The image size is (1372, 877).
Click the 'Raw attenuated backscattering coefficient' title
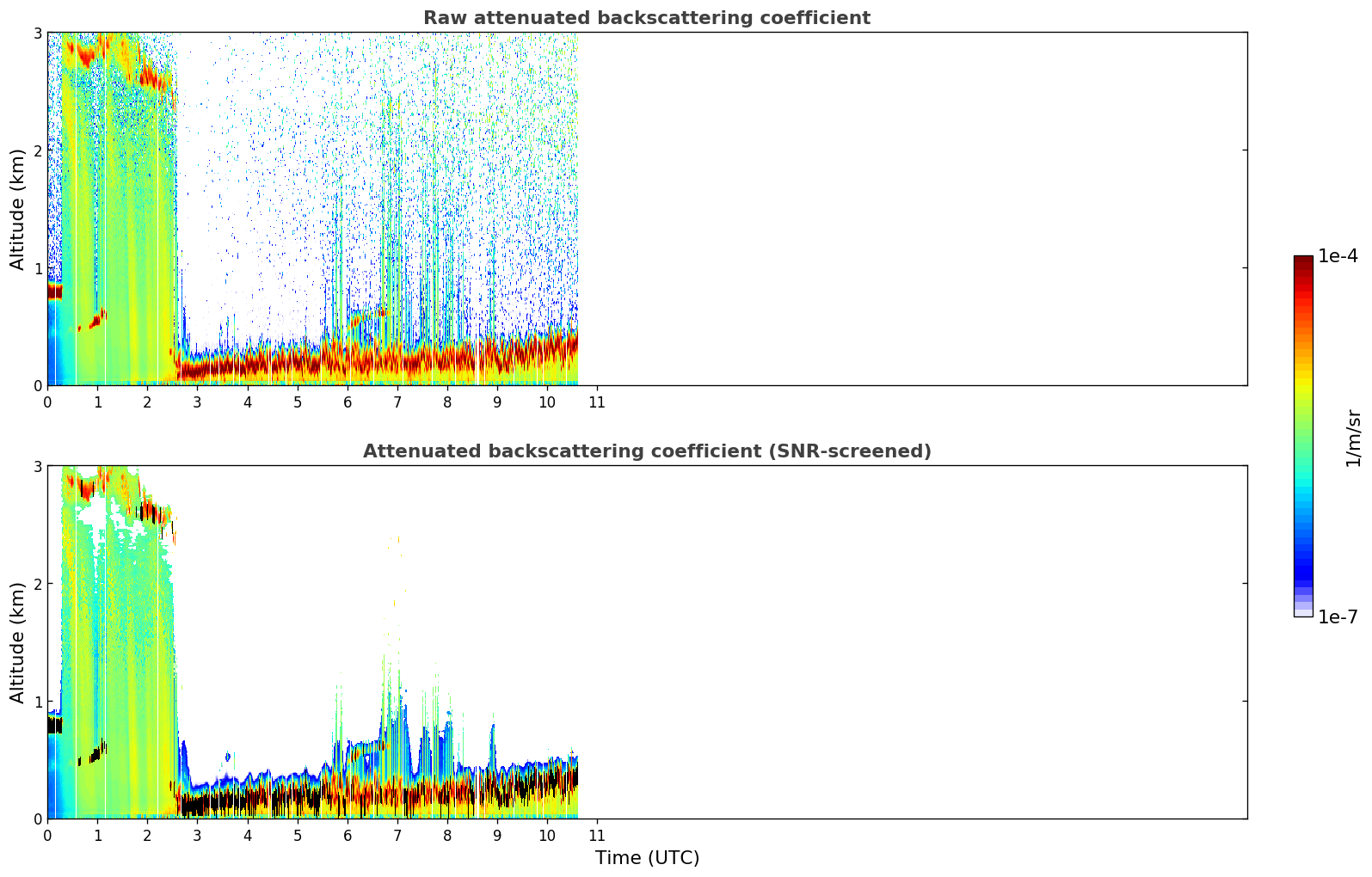[646, 18]
